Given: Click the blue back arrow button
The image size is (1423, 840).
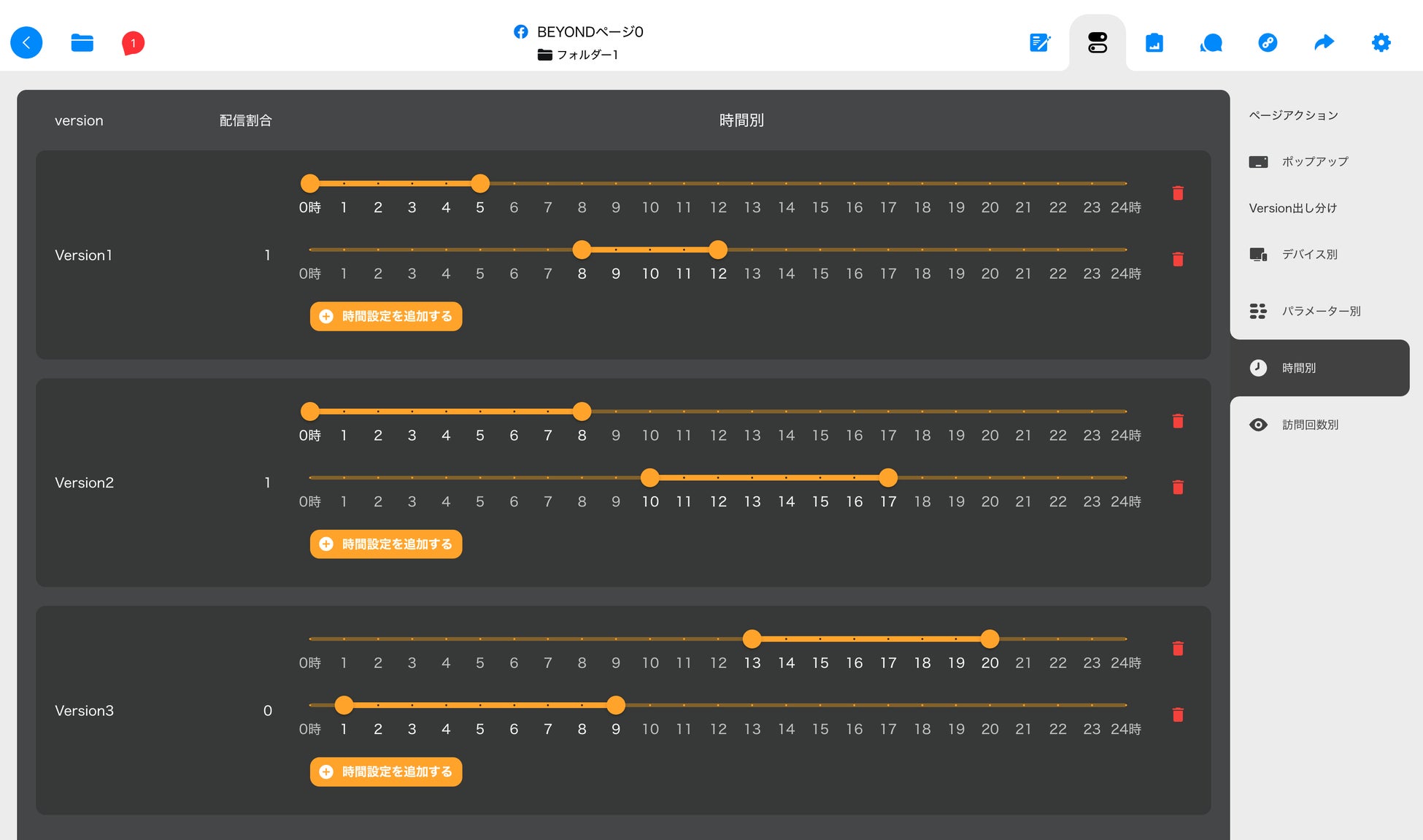Looking at the screenshot, I should [26, 42].
